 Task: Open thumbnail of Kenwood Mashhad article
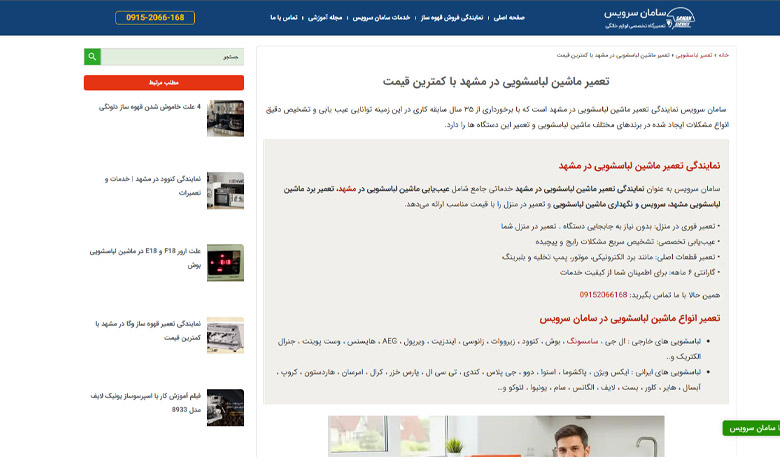(x=225, y=190)
